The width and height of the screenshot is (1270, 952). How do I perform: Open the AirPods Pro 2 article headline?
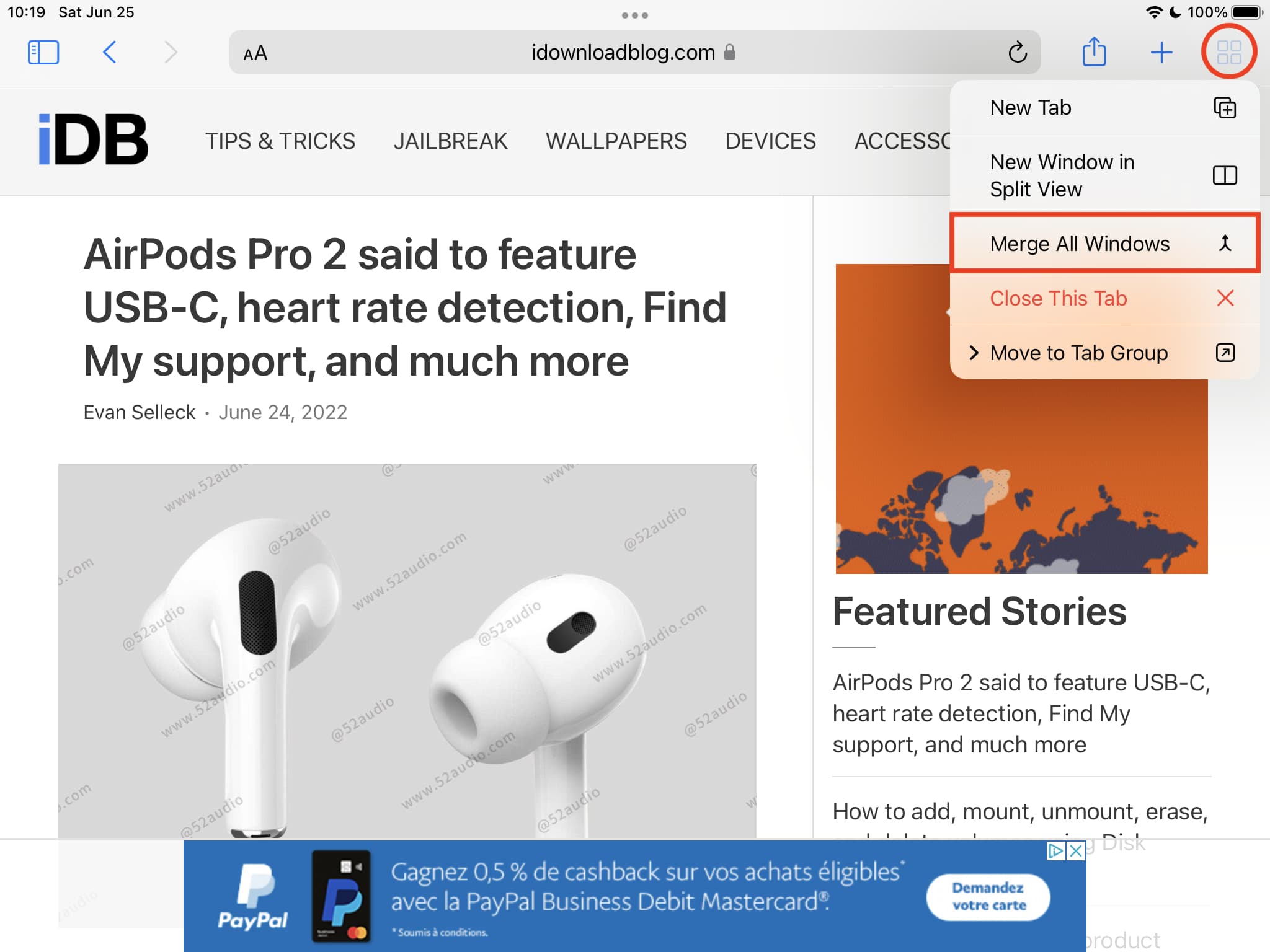tap(405, 307)
